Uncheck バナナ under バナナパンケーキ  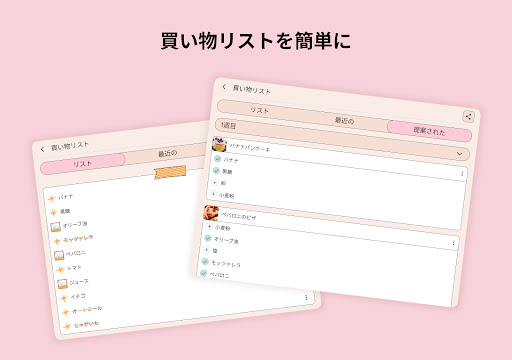click(x=218, y=159)
